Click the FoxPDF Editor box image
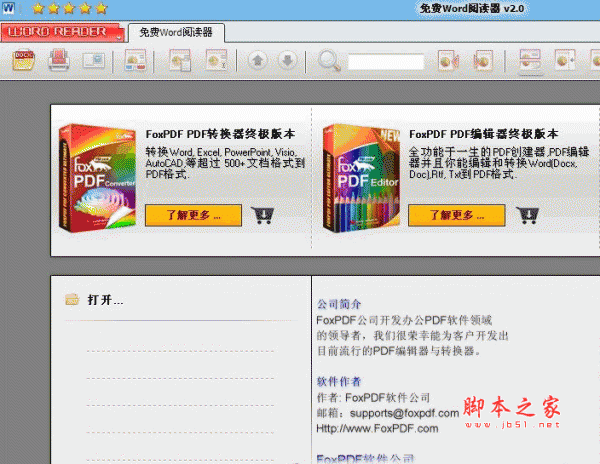 coord(362,178)
